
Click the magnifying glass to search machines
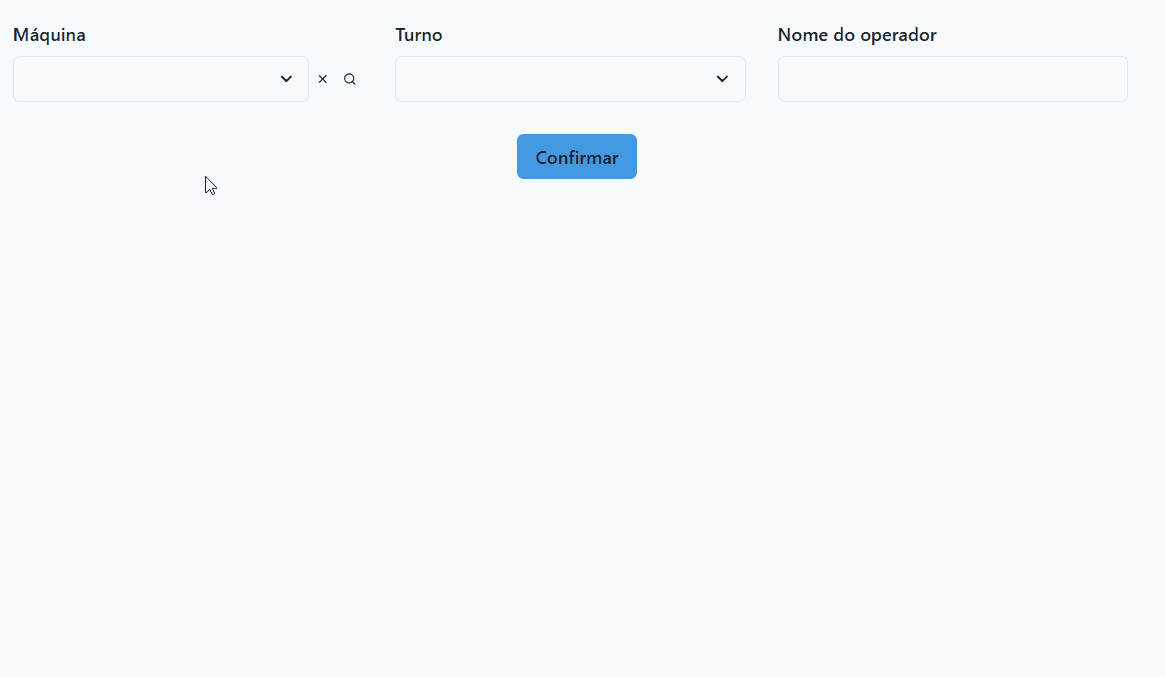coord(349,78)
